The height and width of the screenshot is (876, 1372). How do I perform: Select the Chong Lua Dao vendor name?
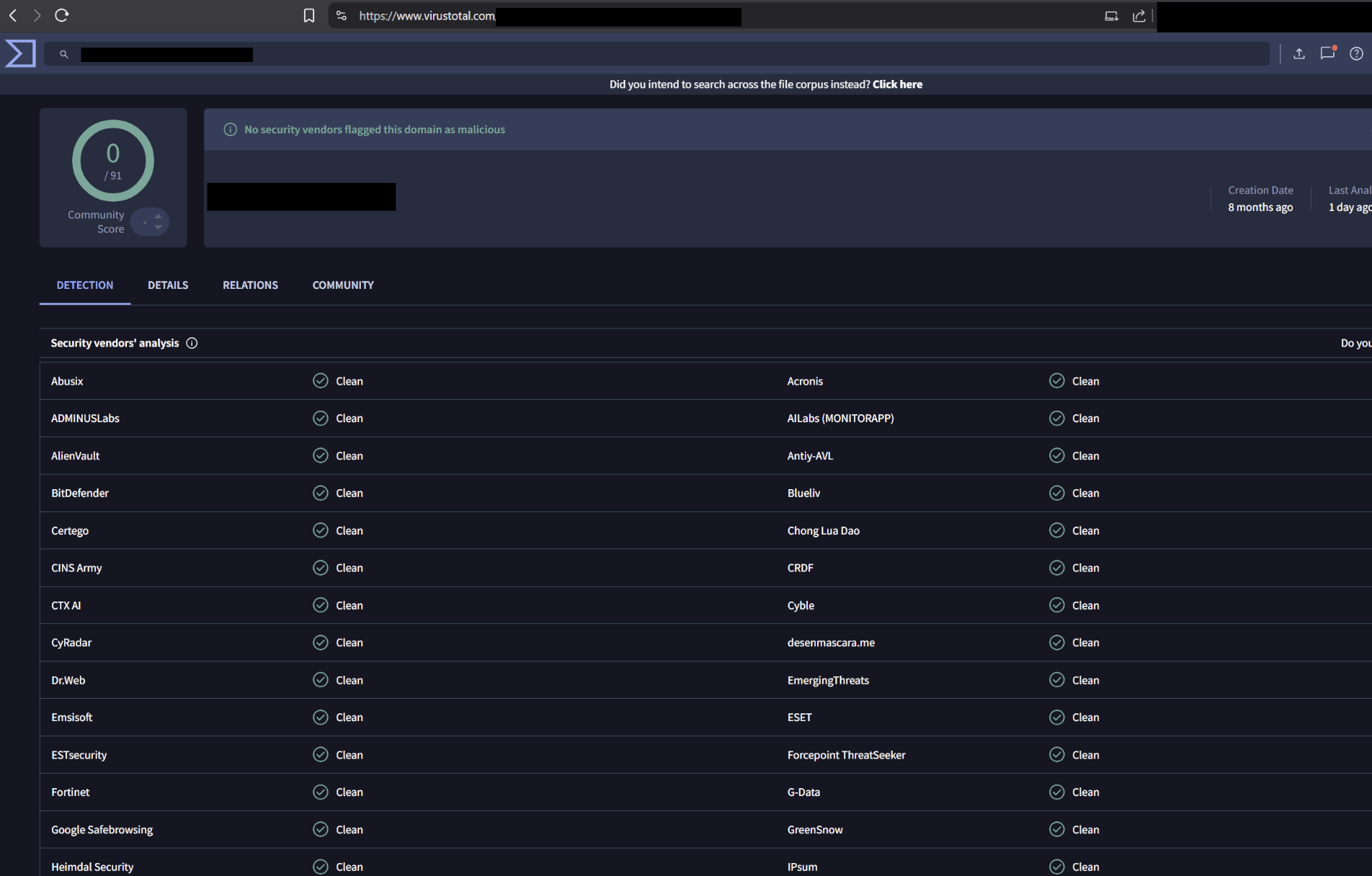click(x=823, y=530)
